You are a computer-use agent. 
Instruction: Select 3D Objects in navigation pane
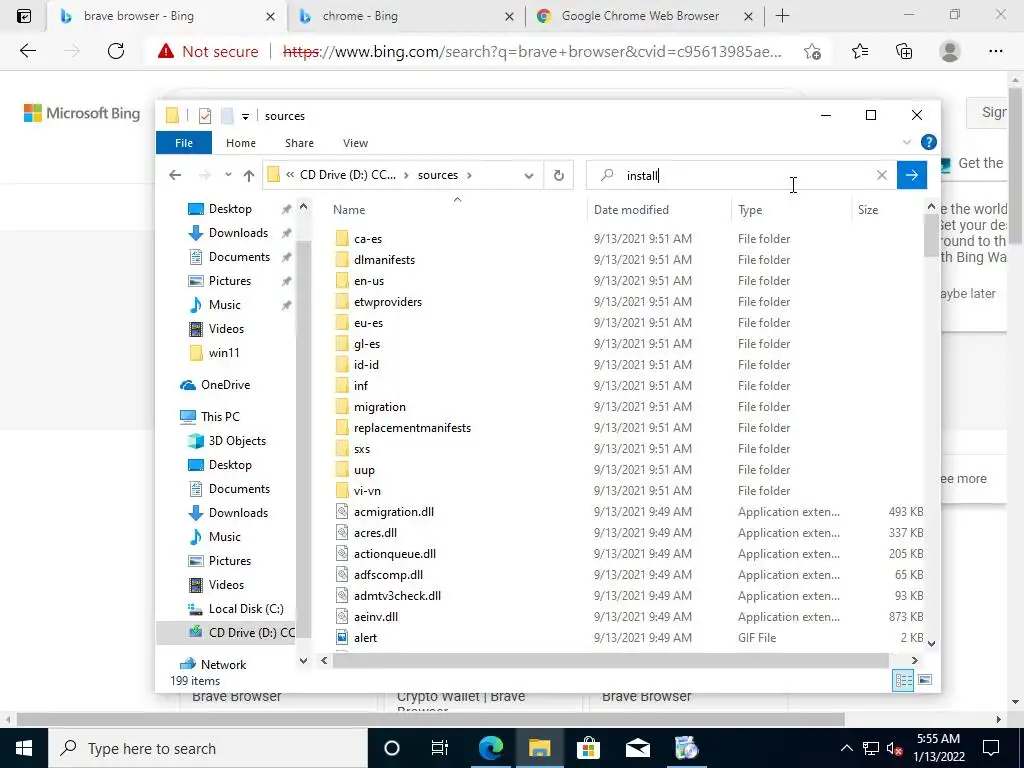[x=237, y=441]
